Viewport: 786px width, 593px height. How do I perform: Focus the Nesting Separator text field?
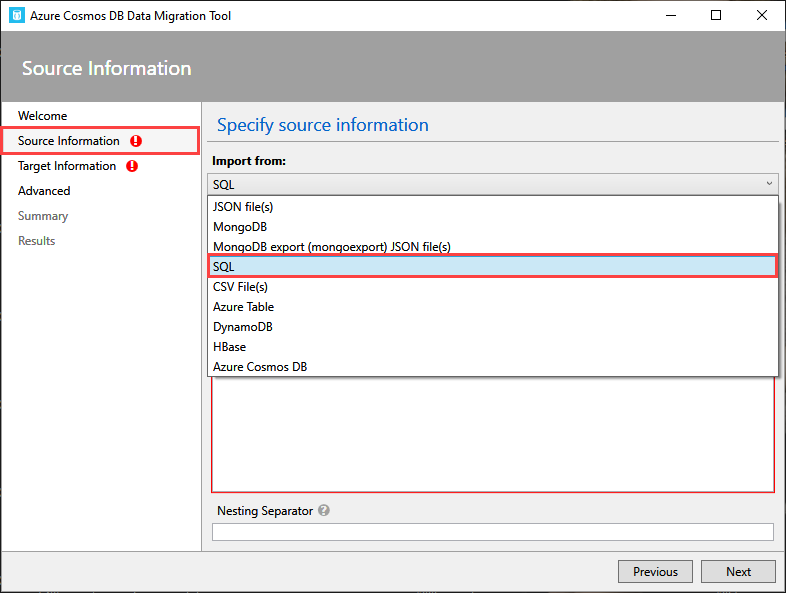[492, 532]
